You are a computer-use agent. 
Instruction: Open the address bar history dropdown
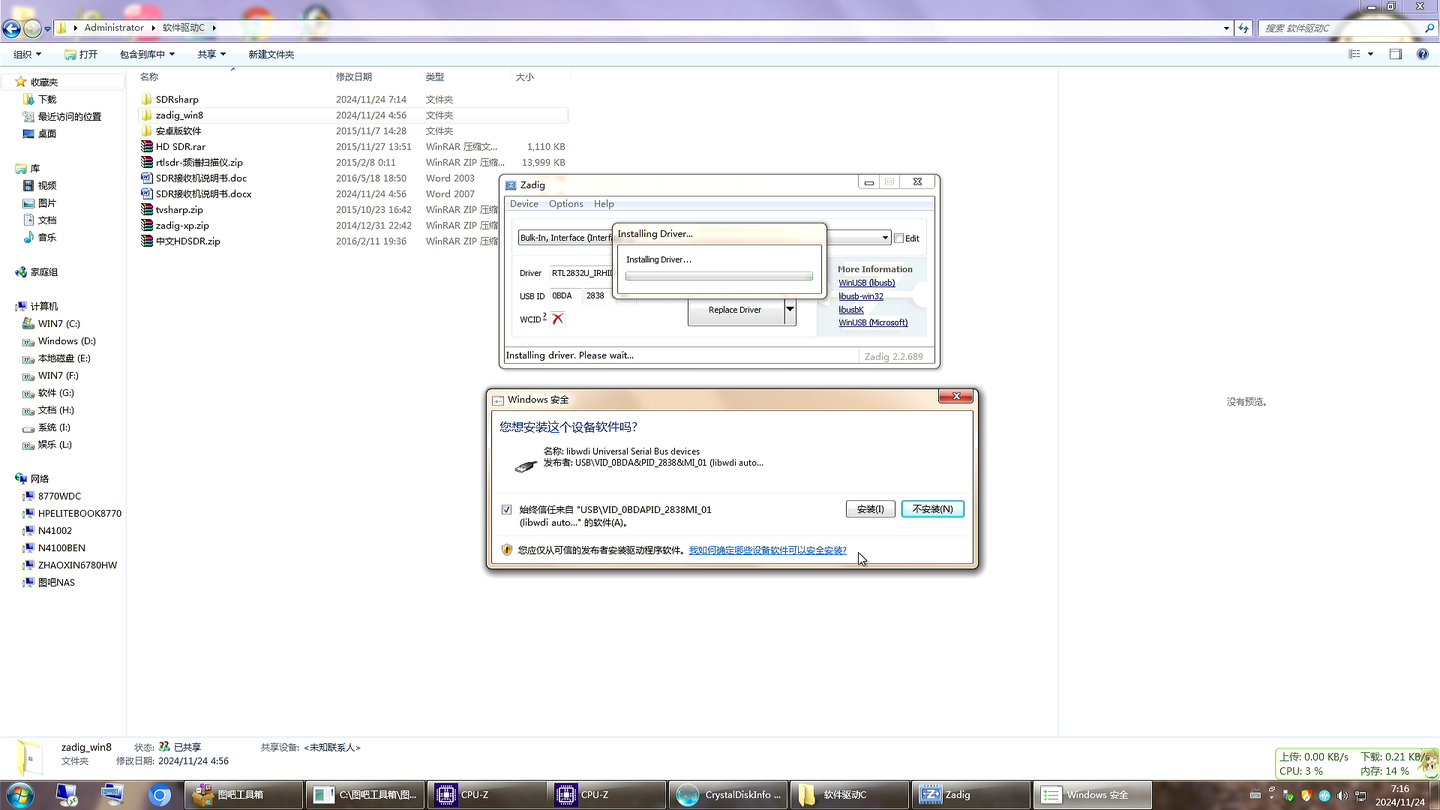(1227, 28)
